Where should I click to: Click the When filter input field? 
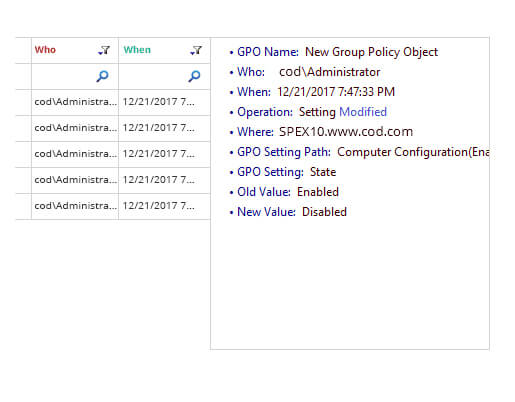[154, 76]
